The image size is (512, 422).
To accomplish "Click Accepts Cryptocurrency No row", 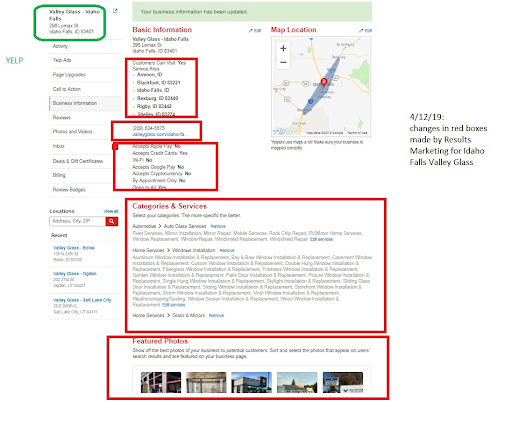I will click(x=162, y=174).
